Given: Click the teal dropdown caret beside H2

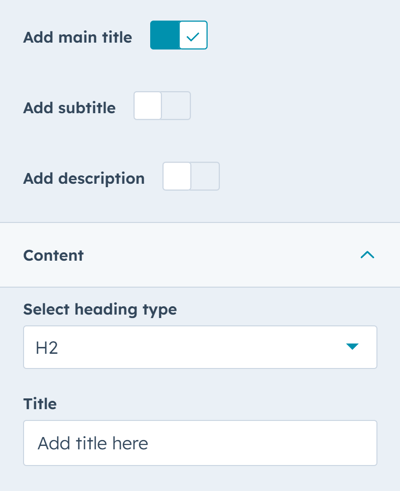Looking at the screenshot, I should pyautogui.click(x=352, y=347).
